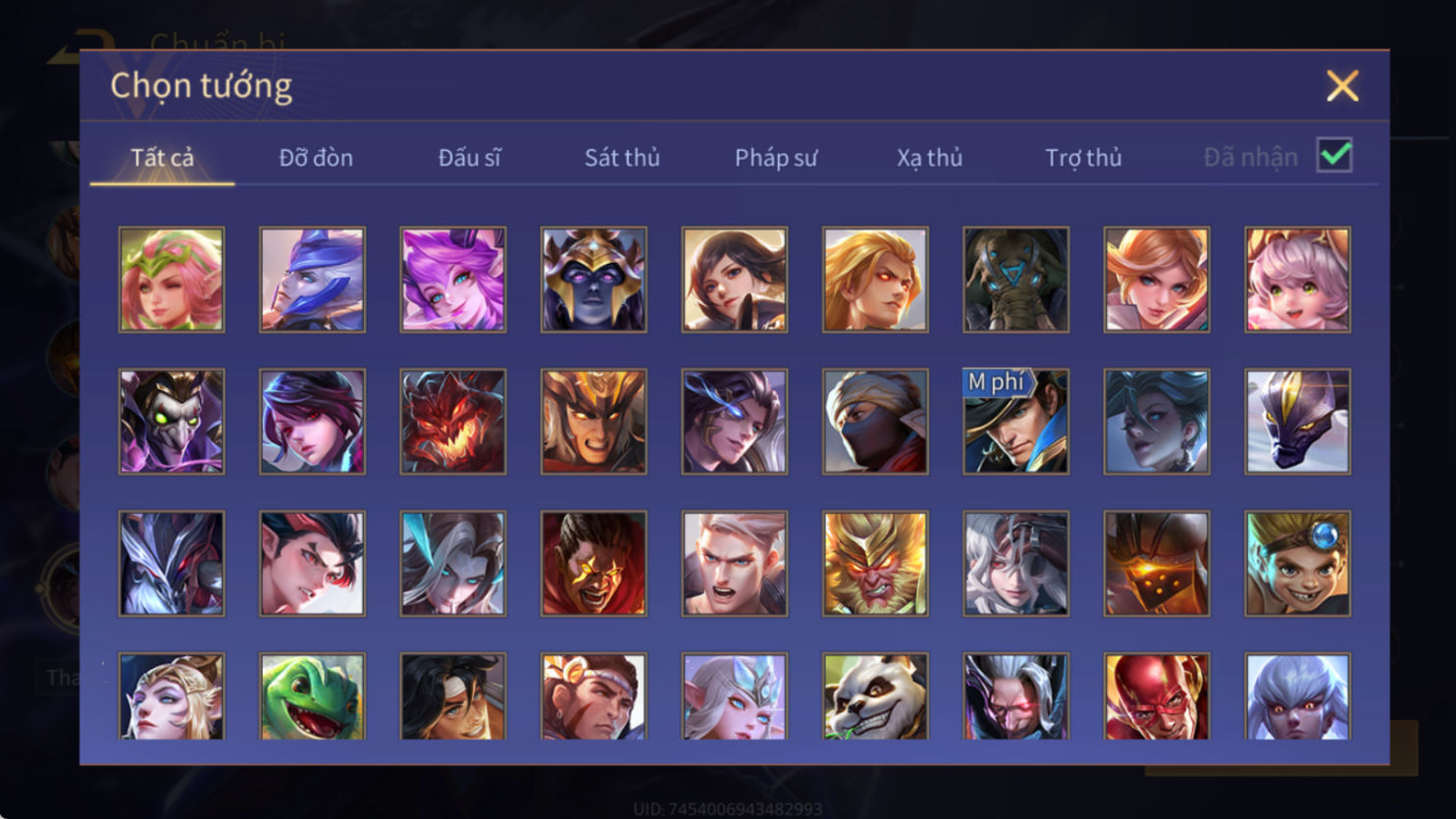
Task: Select the boy with blue gem headband
Action: pyautogui.click(x=1297, y=564)
